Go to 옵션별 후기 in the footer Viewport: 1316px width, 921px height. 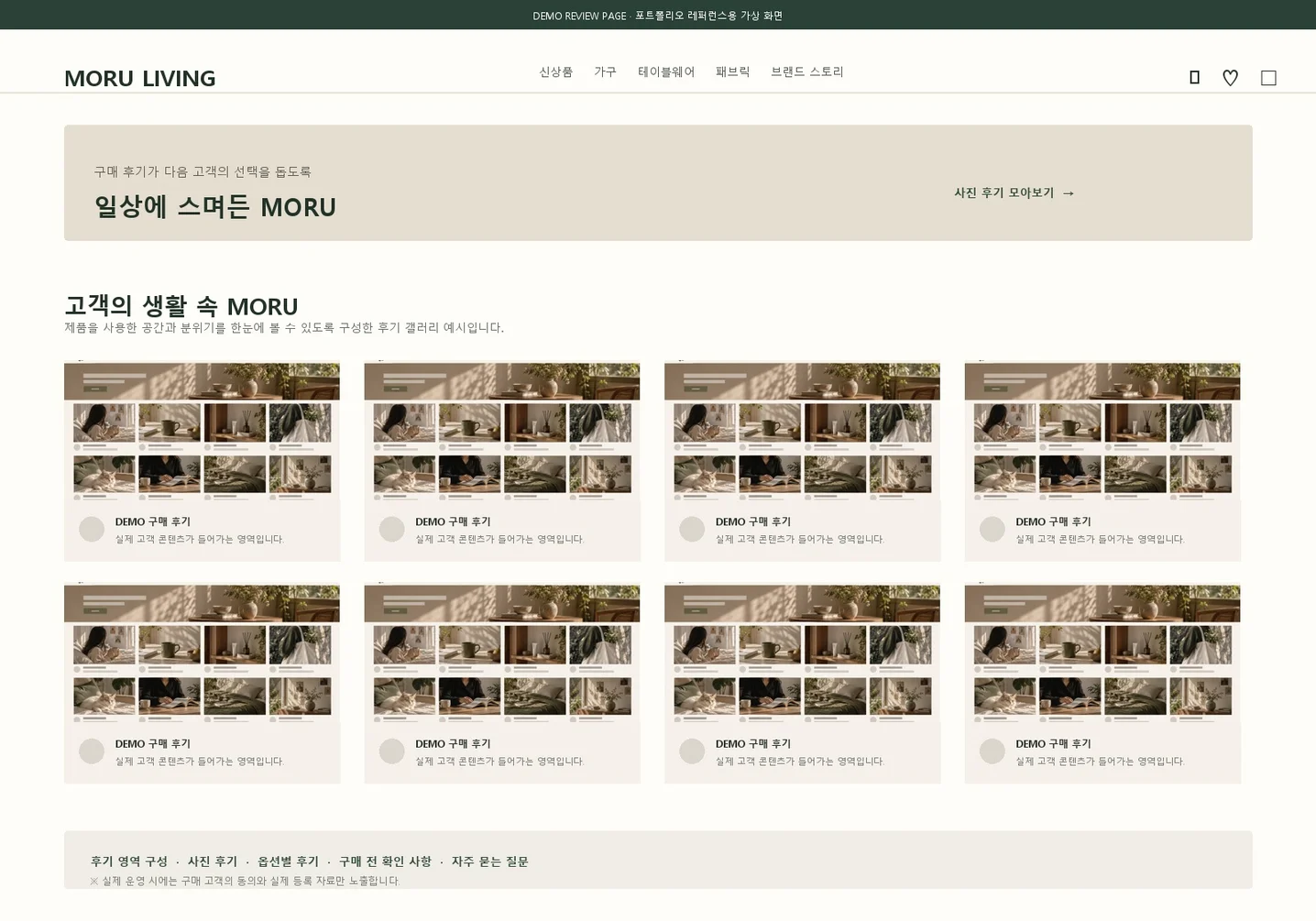288,861
